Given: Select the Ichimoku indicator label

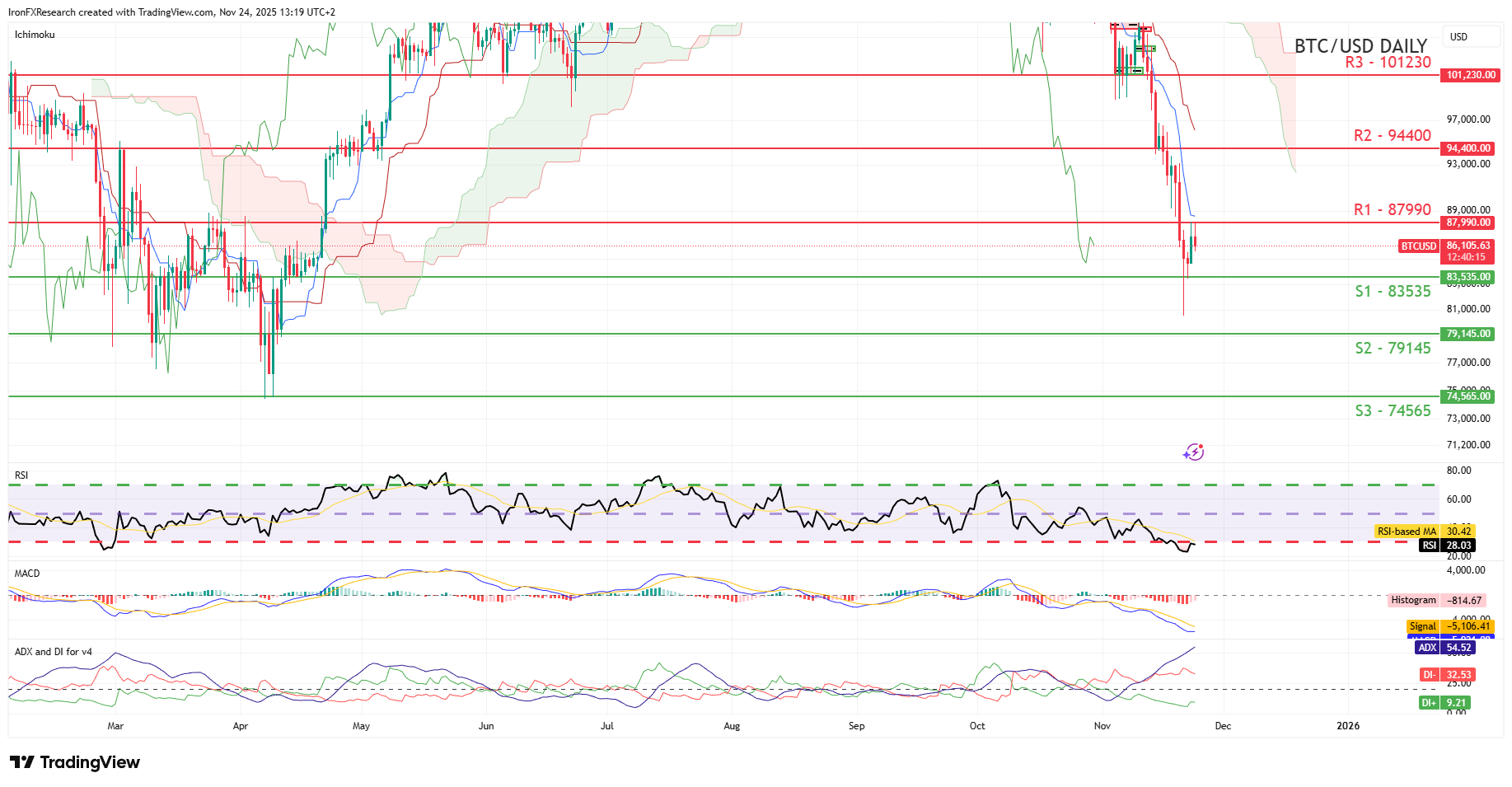Looking at the screenshot, I should point(35,35).
